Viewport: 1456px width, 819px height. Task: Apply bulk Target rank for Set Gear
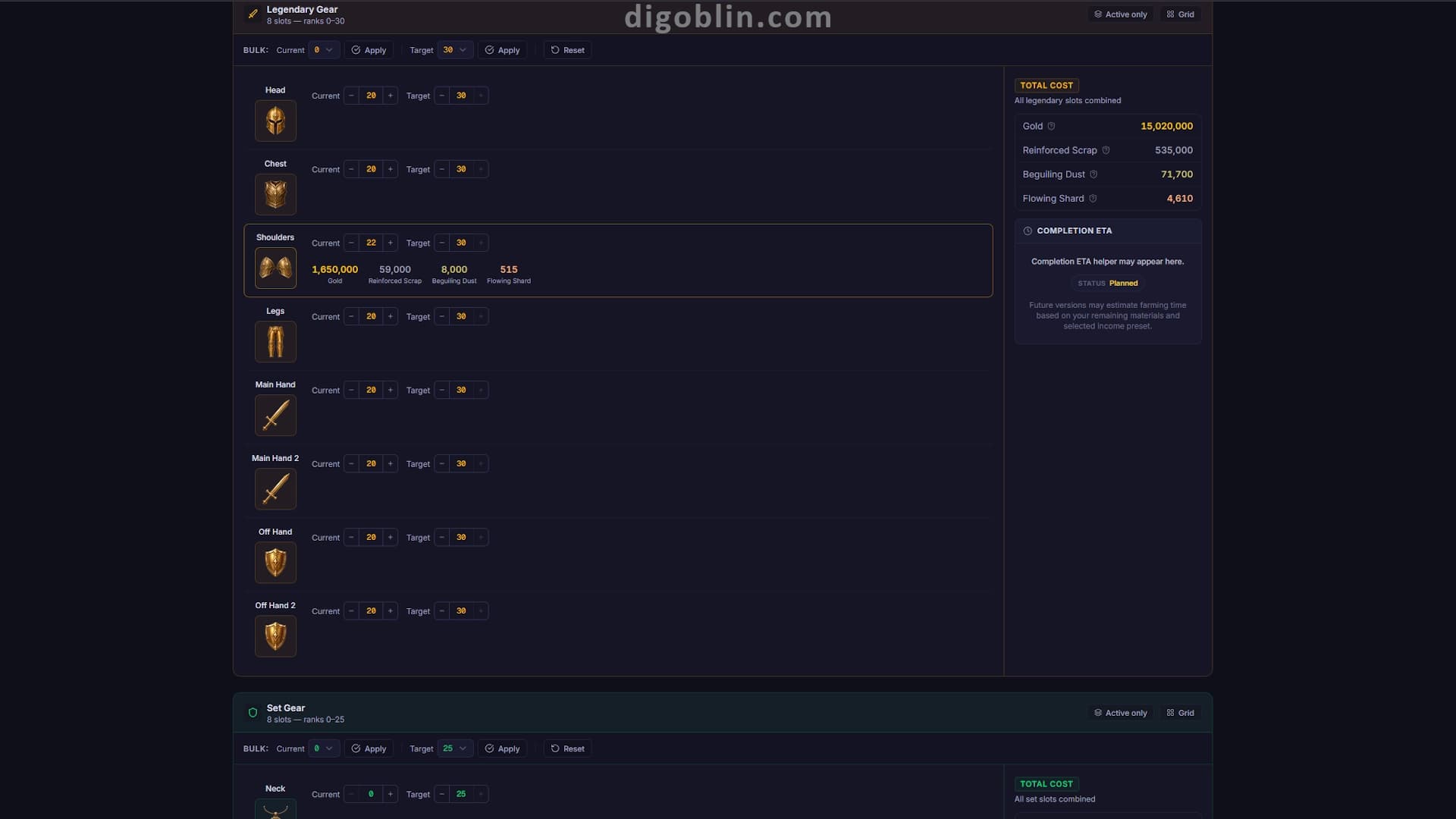coord(502,748)
